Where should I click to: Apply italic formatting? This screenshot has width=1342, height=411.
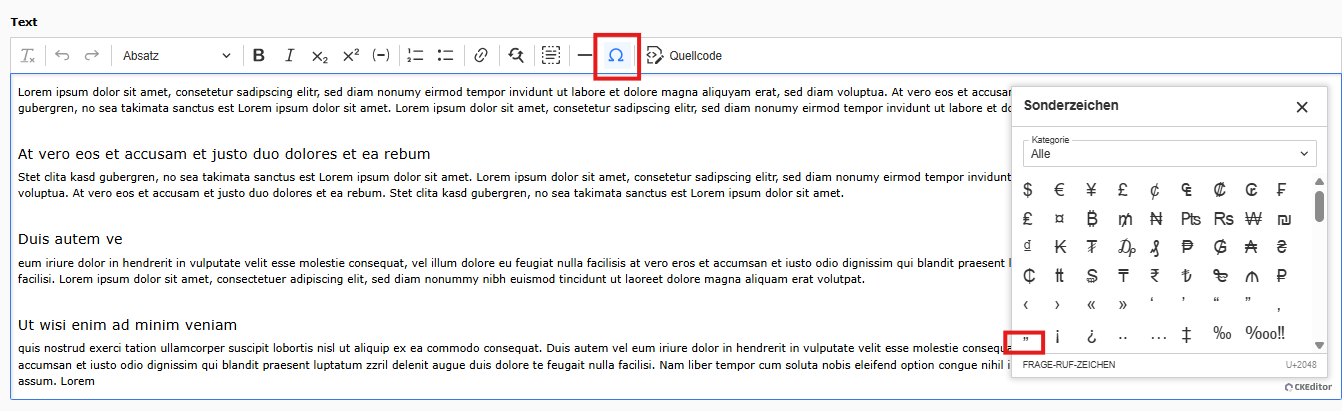289,56
